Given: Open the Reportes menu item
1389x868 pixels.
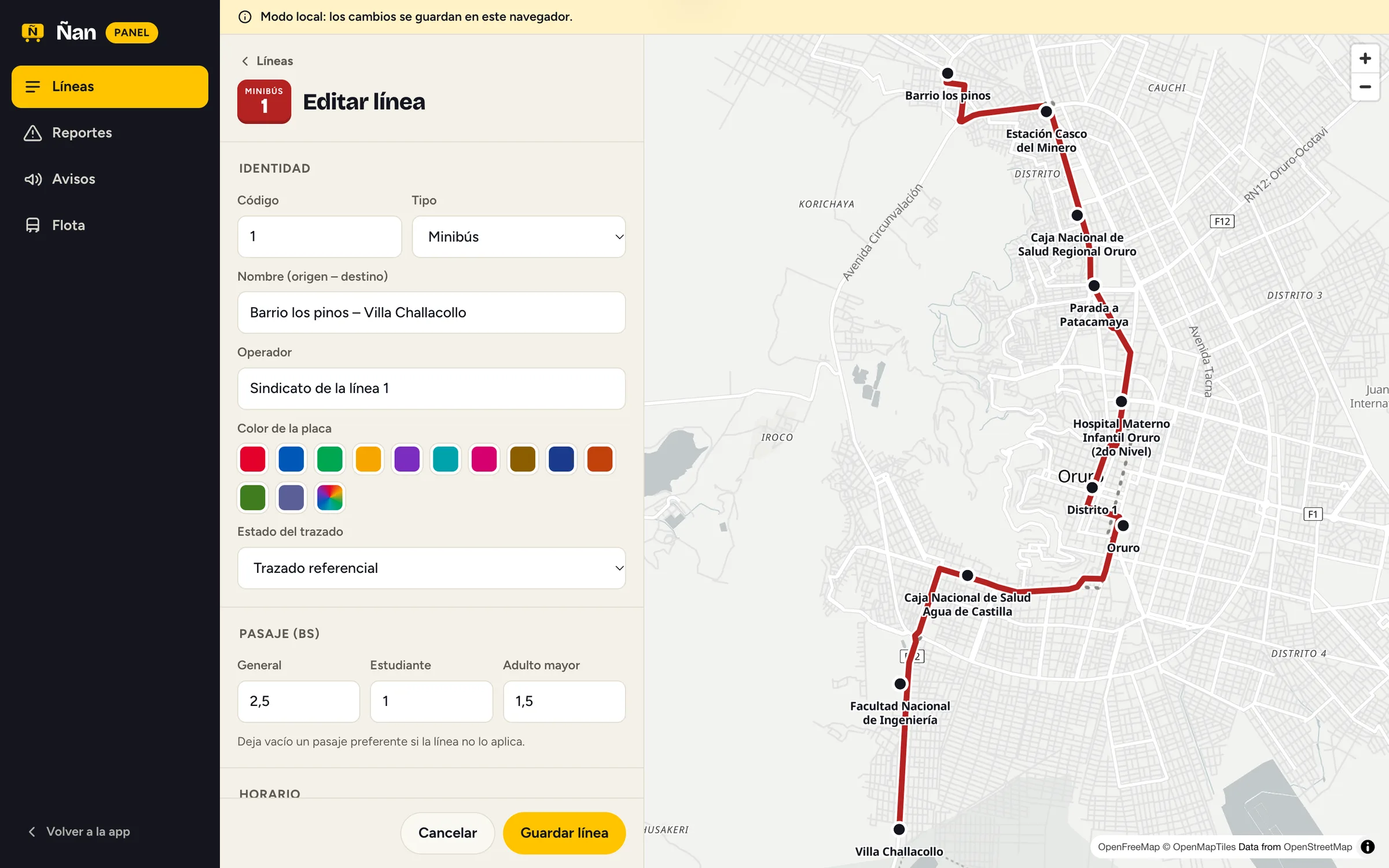Looking at the screenshot, I should [x=110, y=133].
